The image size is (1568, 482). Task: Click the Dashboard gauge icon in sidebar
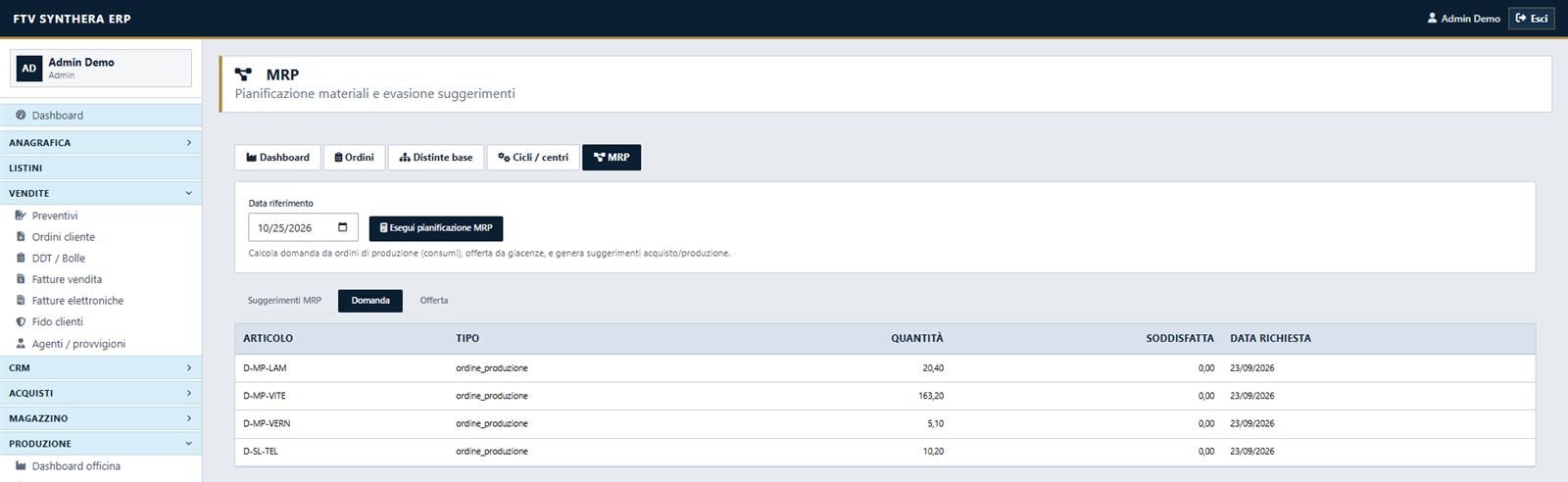[21, 116]
